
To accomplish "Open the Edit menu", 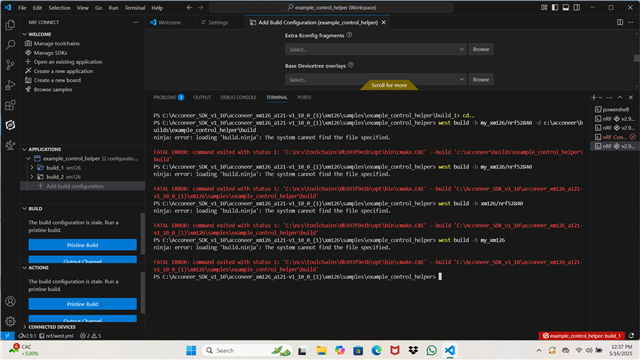I will click(x=37, y=8).
